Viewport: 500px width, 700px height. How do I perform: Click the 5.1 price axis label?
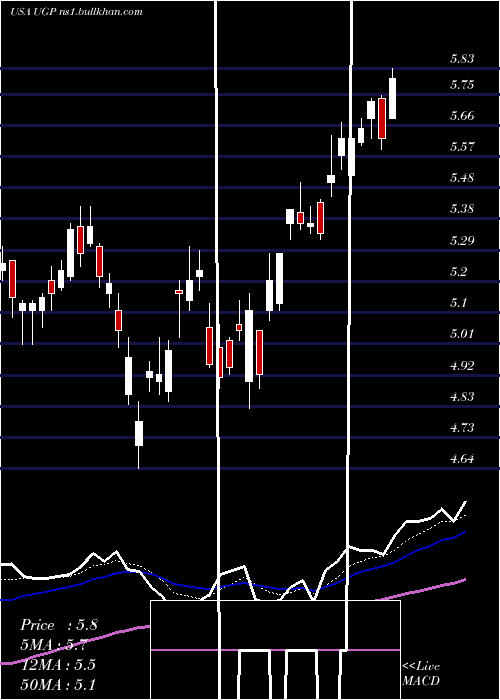458,303
